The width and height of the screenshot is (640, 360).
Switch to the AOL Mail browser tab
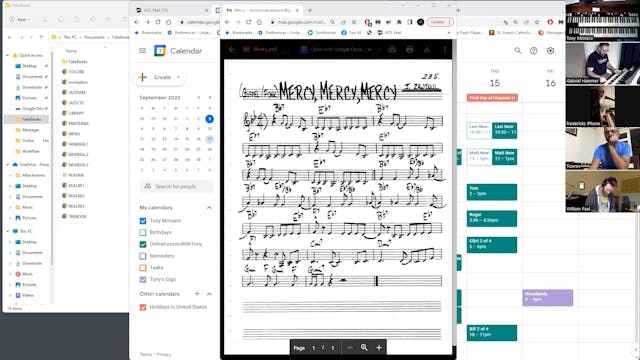(171, 10)
